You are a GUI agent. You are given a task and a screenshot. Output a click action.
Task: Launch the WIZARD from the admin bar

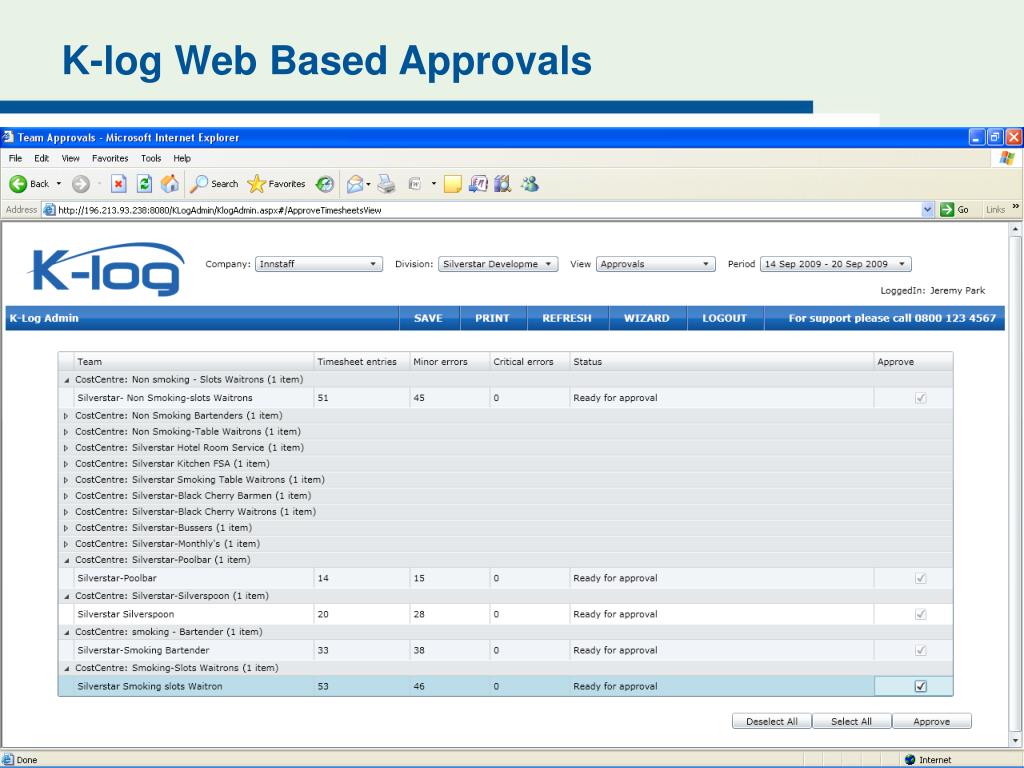647,318
